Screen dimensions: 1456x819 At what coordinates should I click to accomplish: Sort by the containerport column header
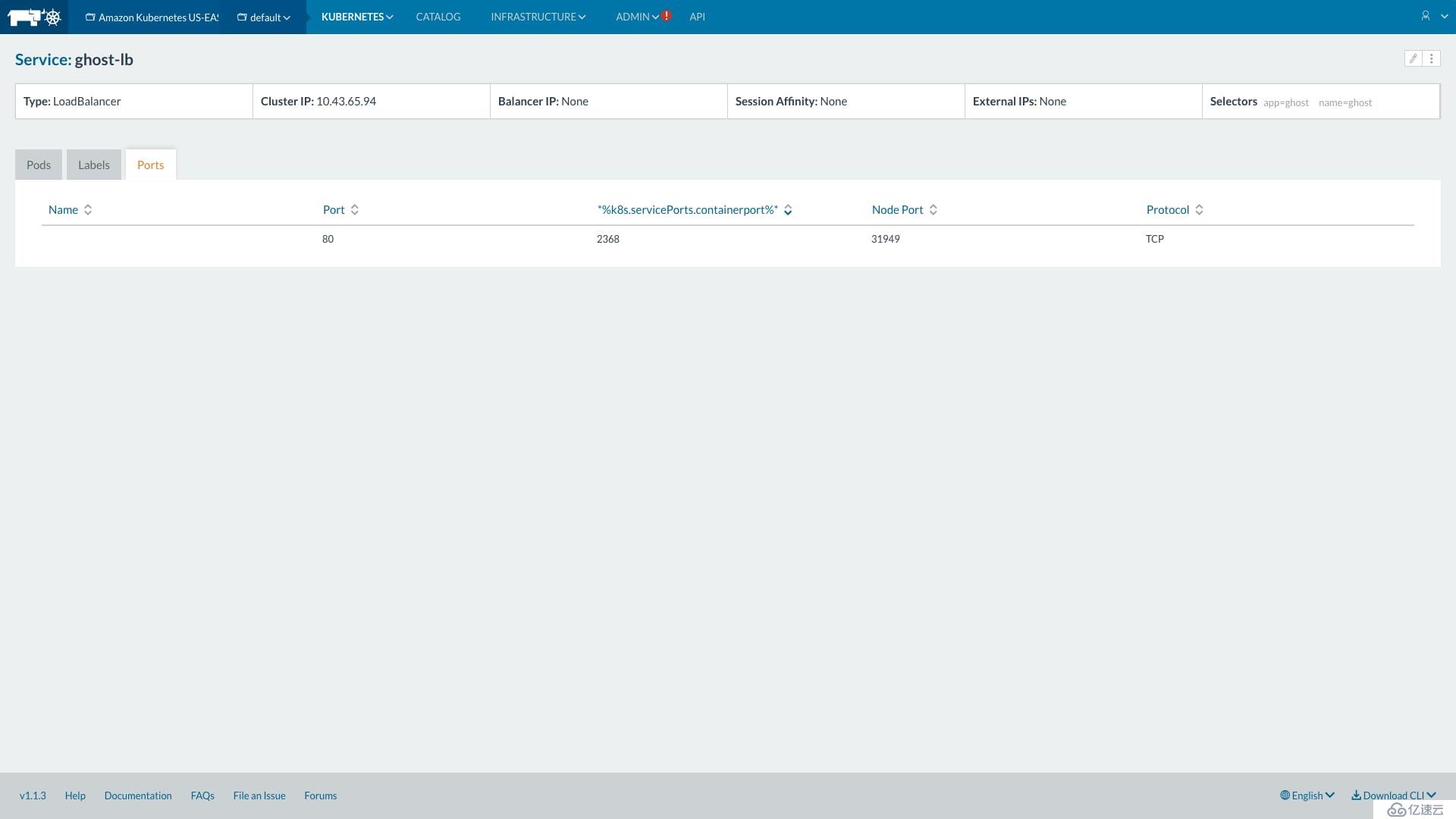coord(688,210)
